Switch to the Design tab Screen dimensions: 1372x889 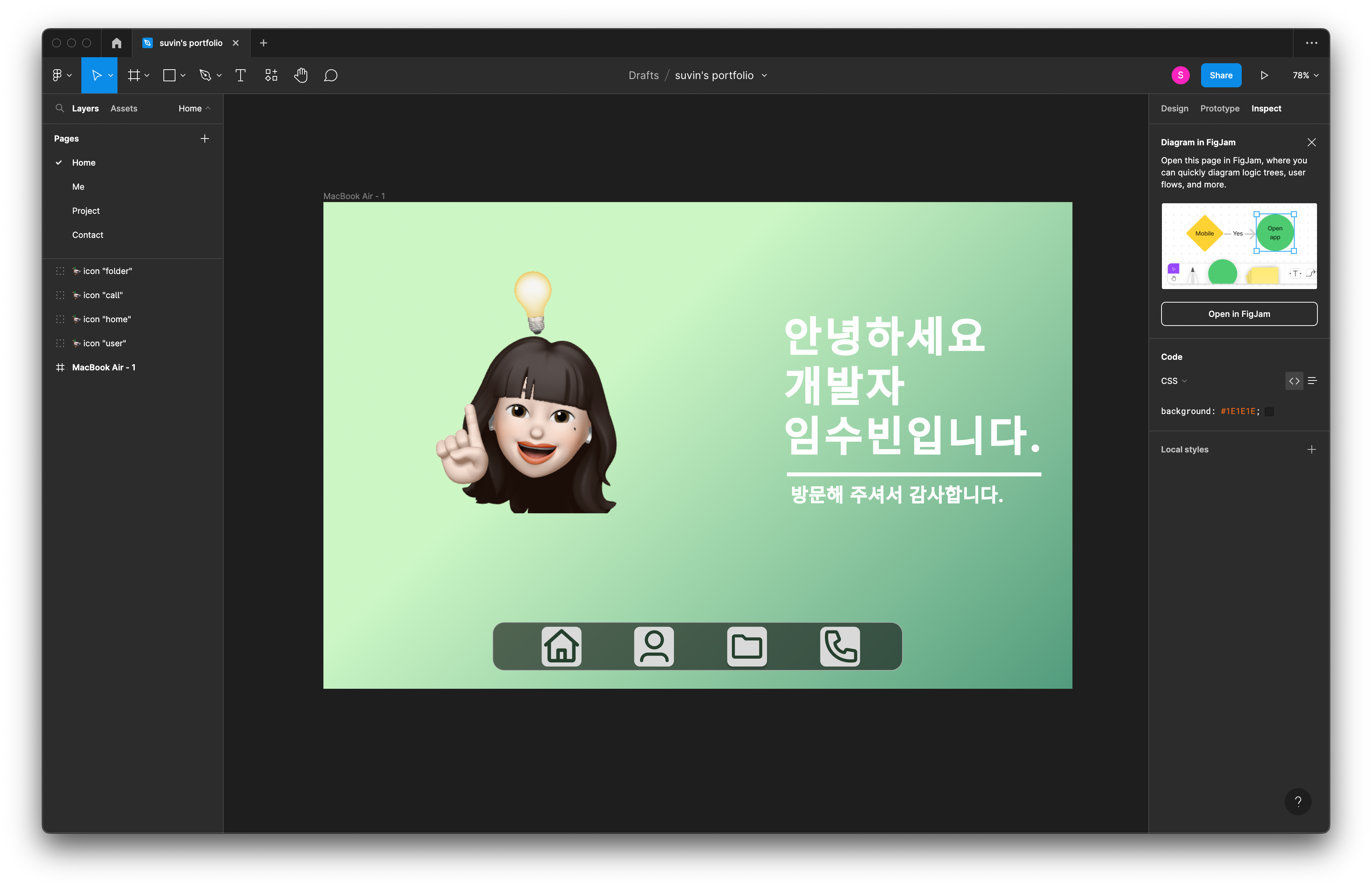pos(1174,108)
